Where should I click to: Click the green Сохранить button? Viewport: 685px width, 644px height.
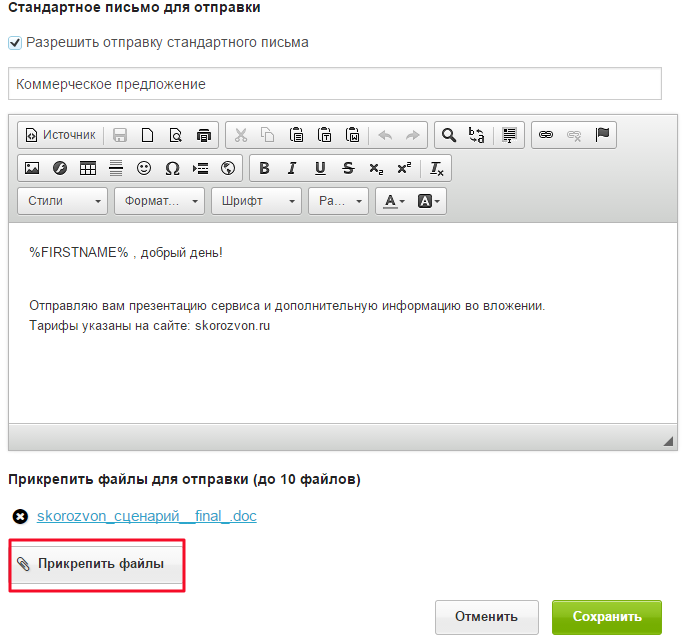tap(607, 616)
